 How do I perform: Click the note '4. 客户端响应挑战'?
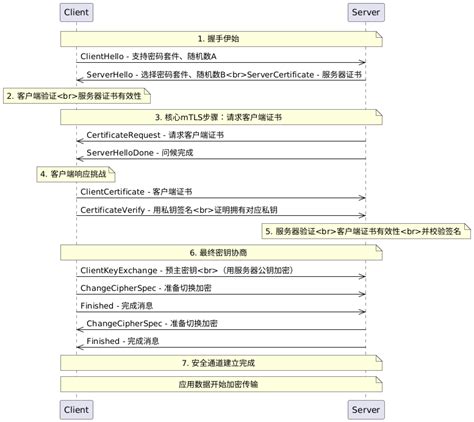(x=76, y=174)
